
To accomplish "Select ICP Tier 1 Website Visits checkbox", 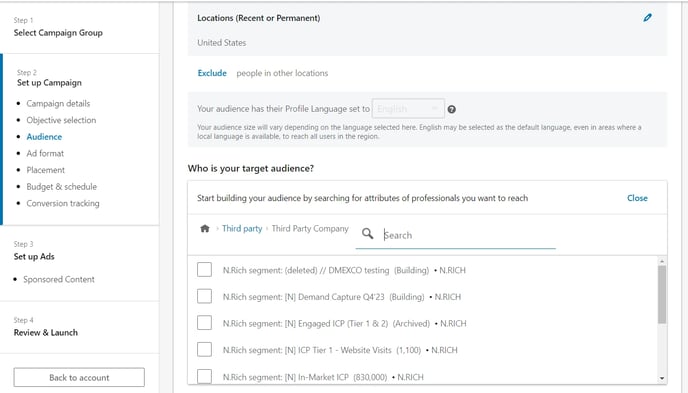I will 204,350.
